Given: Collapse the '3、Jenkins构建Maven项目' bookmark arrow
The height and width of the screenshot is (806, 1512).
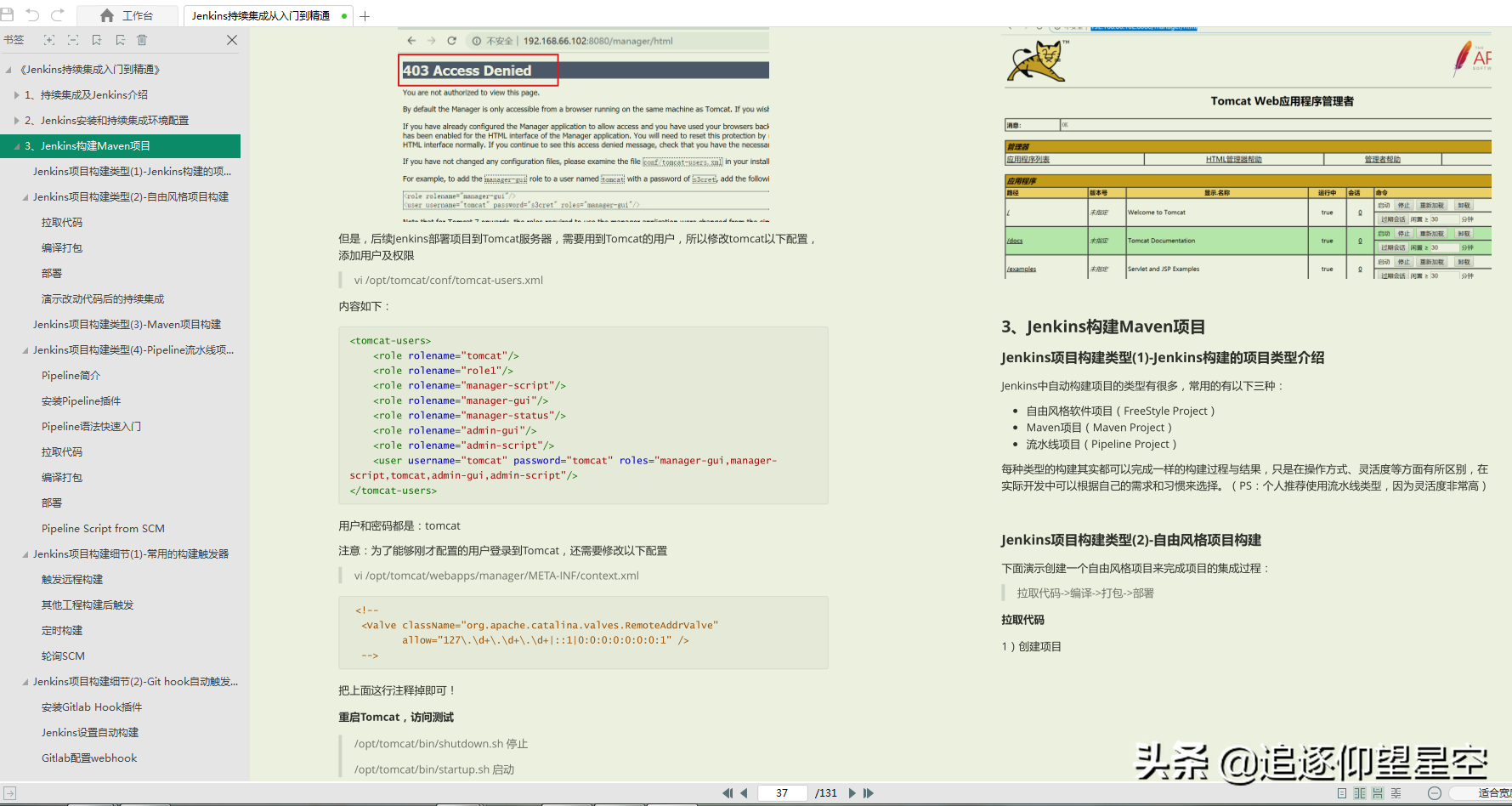Looking at the screenshot, I should click(x=16, y=146).
